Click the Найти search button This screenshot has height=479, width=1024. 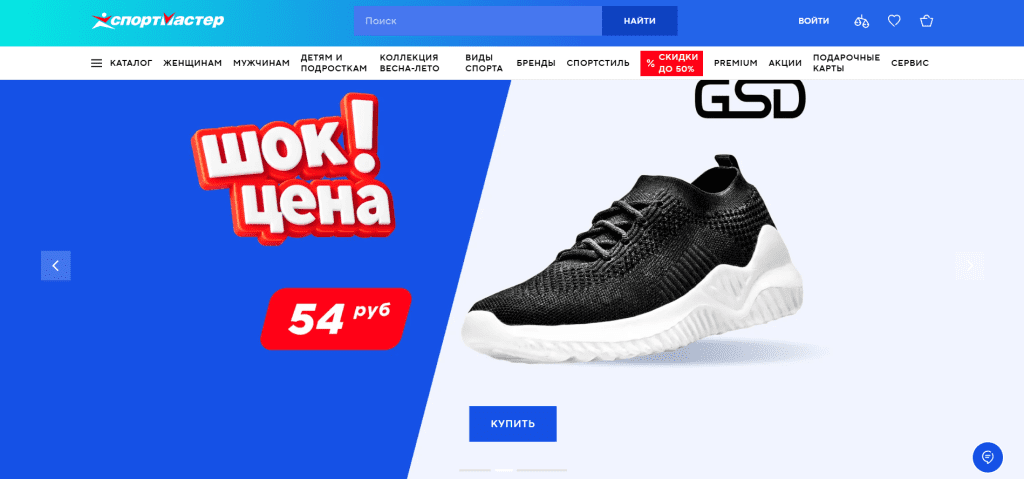639,21
